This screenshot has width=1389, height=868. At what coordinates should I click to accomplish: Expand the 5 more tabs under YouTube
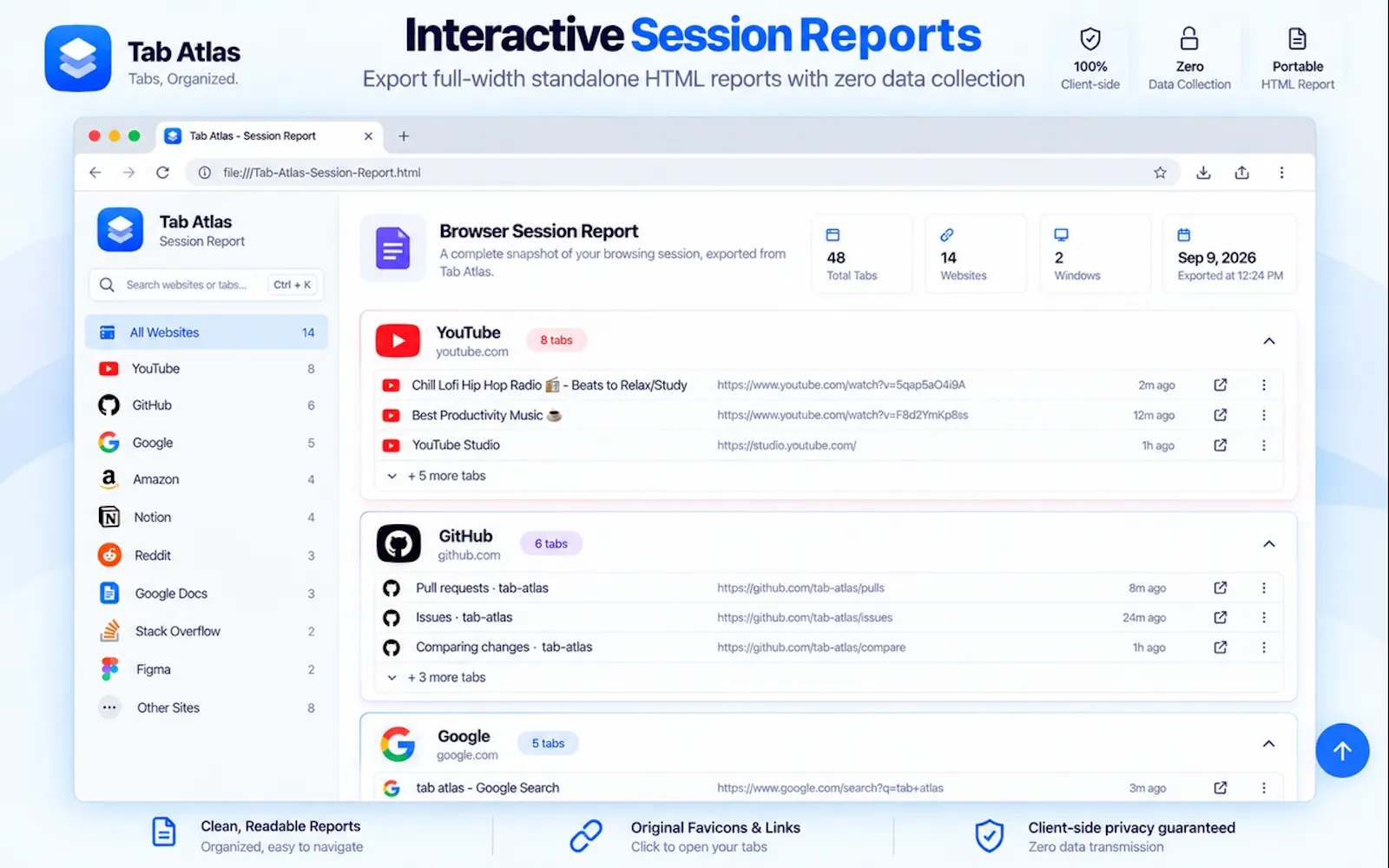click(x=437, y=476)
